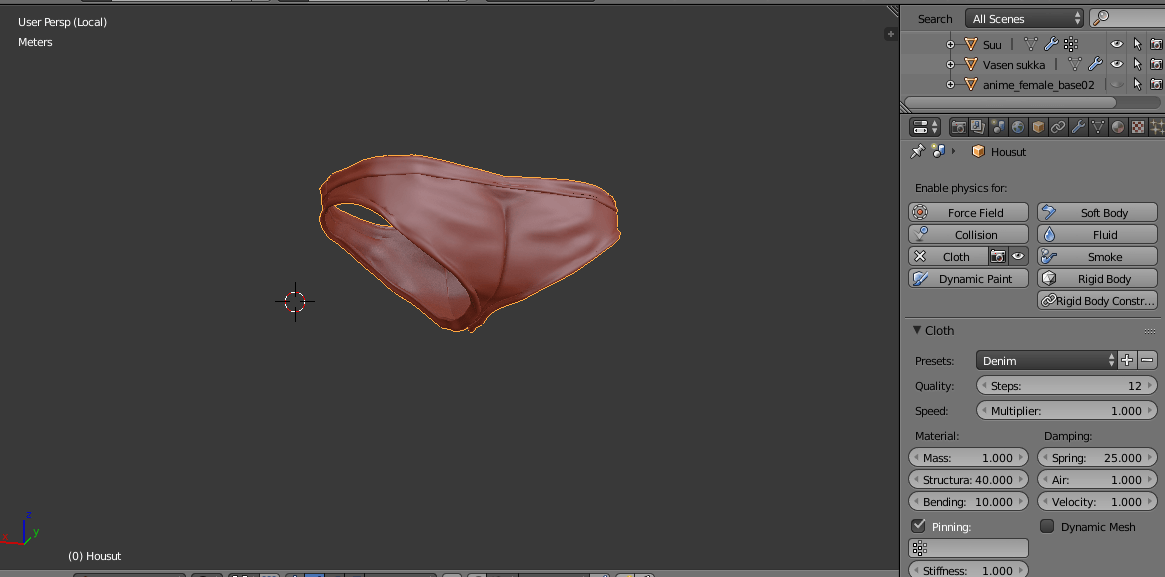Open the All Scenes display dropdown

(1023, 17)
